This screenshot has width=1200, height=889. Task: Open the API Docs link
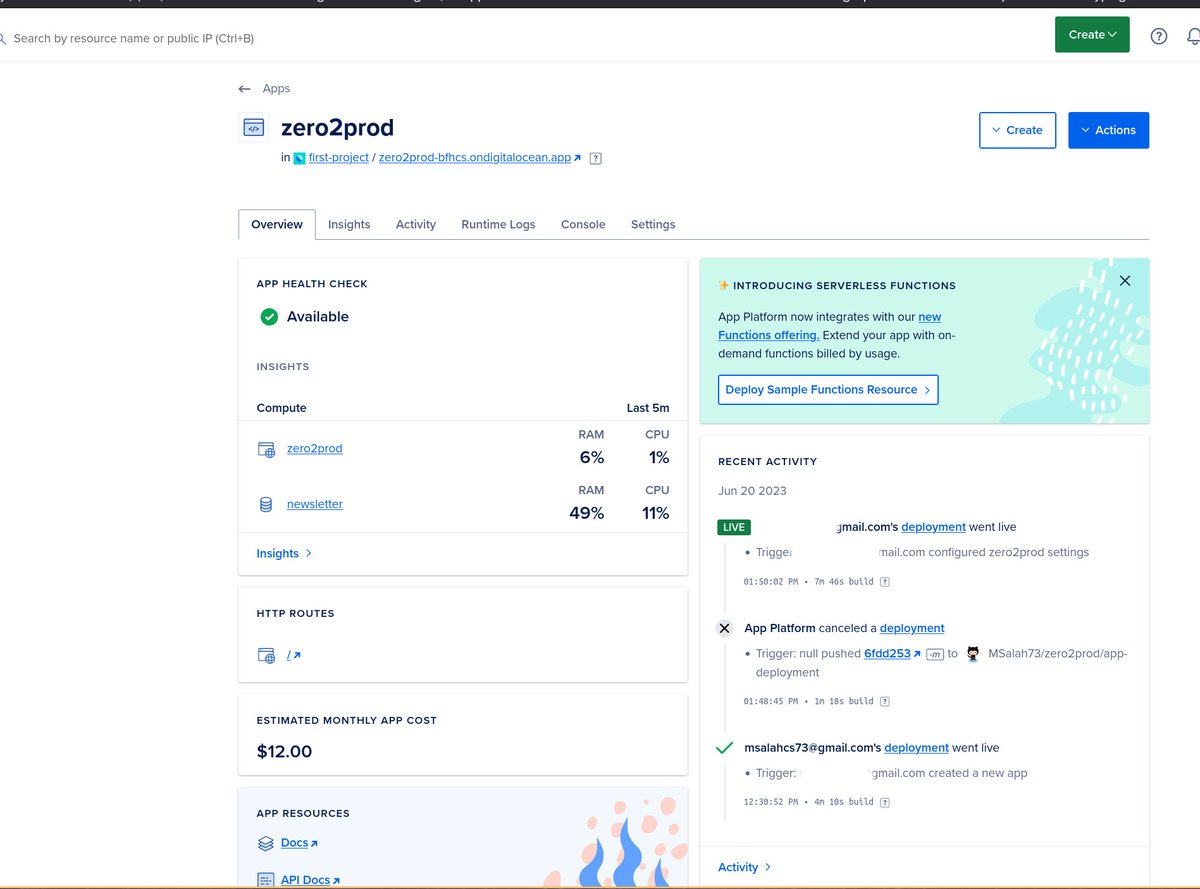(310, 880)
